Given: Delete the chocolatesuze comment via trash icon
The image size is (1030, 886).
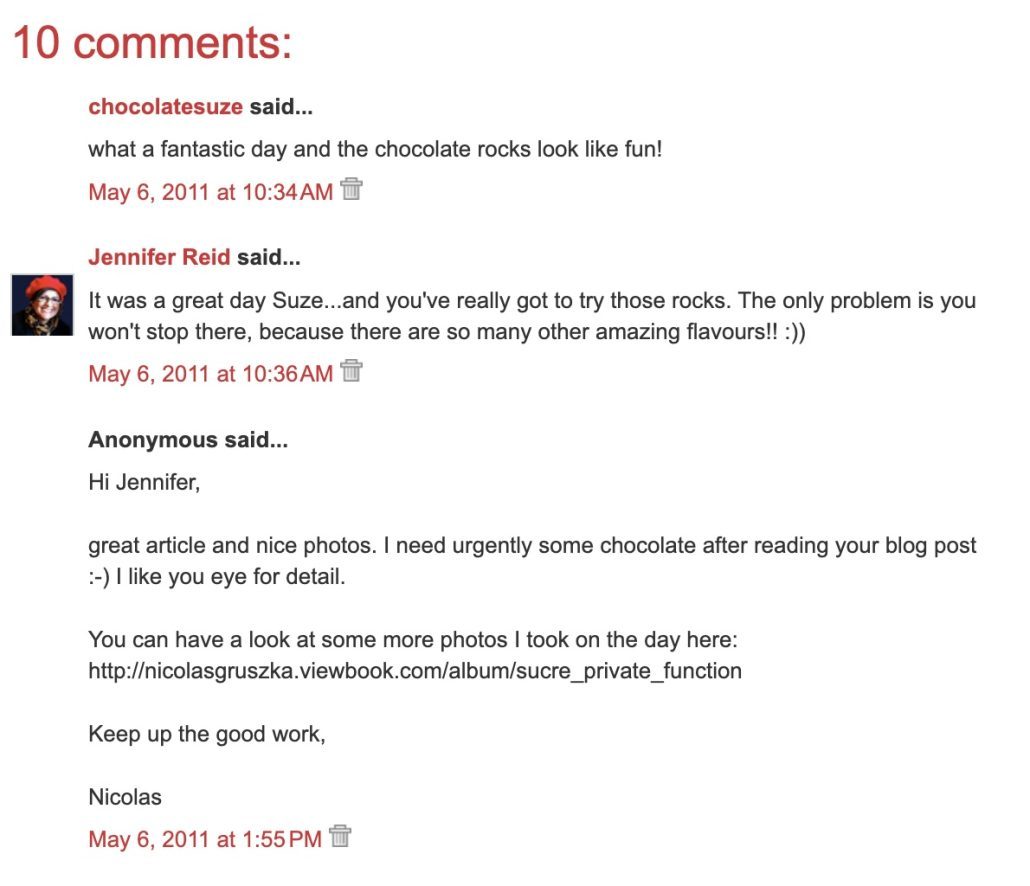Looking at the screenshot, I should click(351, 189).
